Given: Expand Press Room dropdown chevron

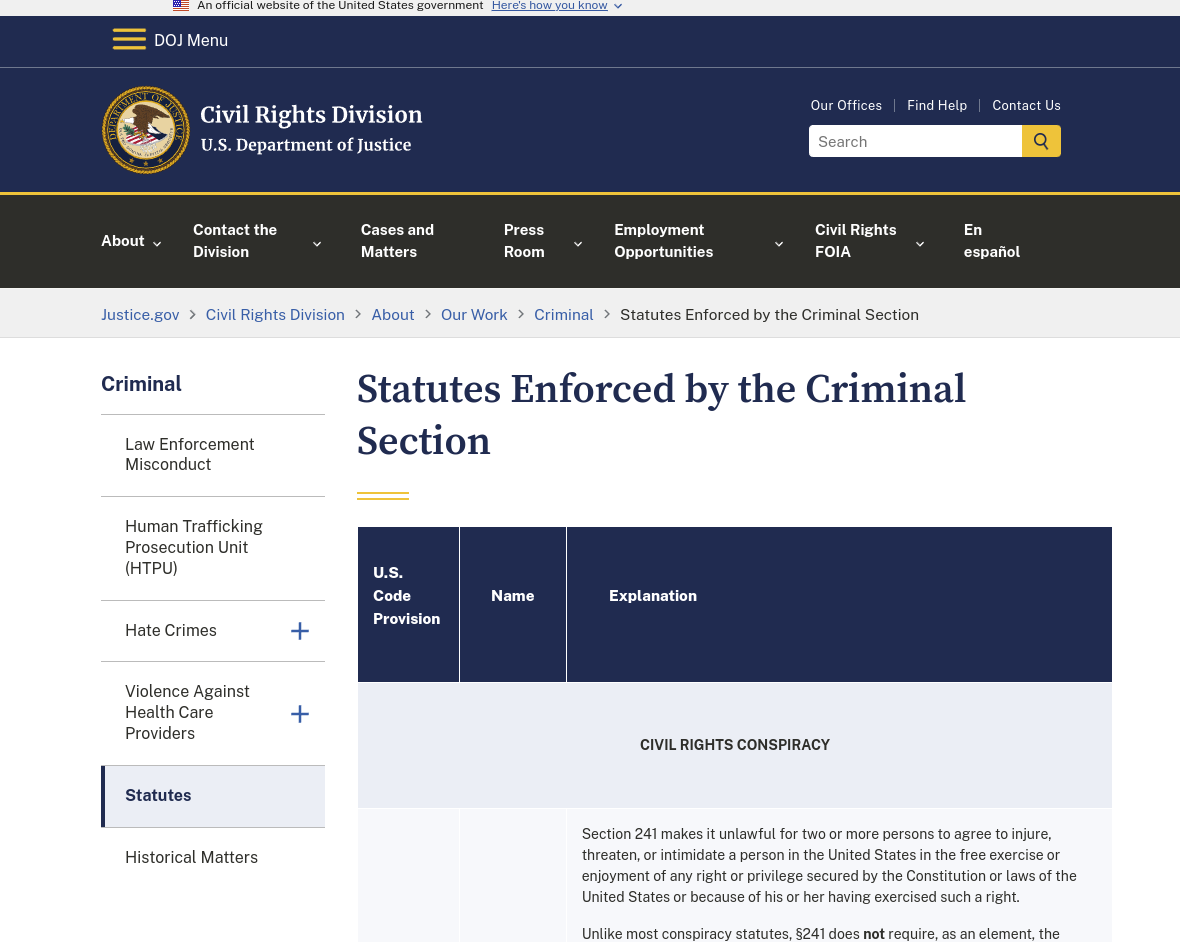Looking at the screenshot, I should click(x=578, y=244).
